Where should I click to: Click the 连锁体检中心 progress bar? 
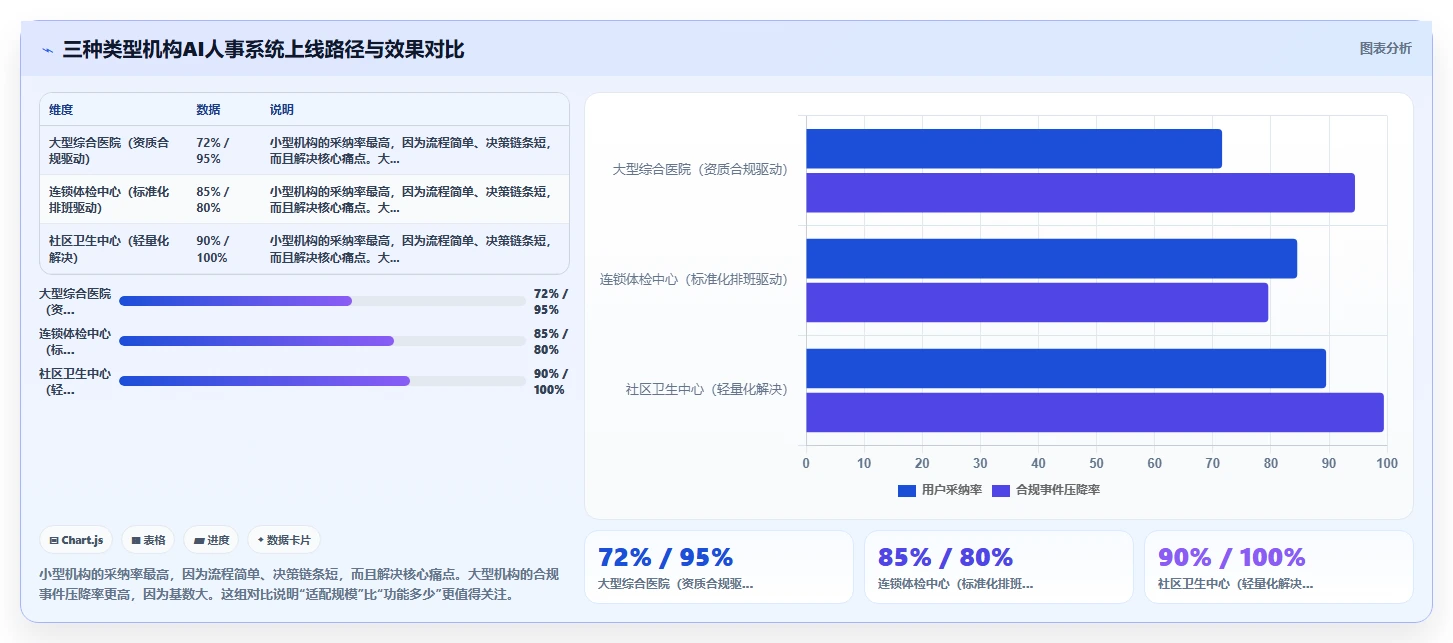pos(322,341)
